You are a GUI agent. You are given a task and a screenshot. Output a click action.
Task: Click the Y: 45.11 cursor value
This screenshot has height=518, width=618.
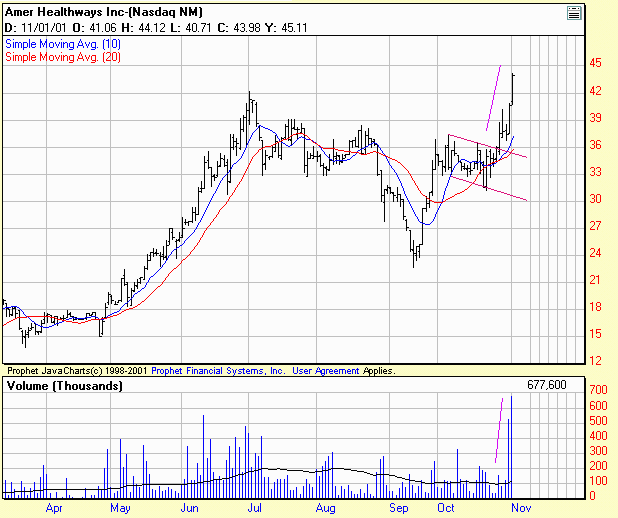click(x=286, y=28)
